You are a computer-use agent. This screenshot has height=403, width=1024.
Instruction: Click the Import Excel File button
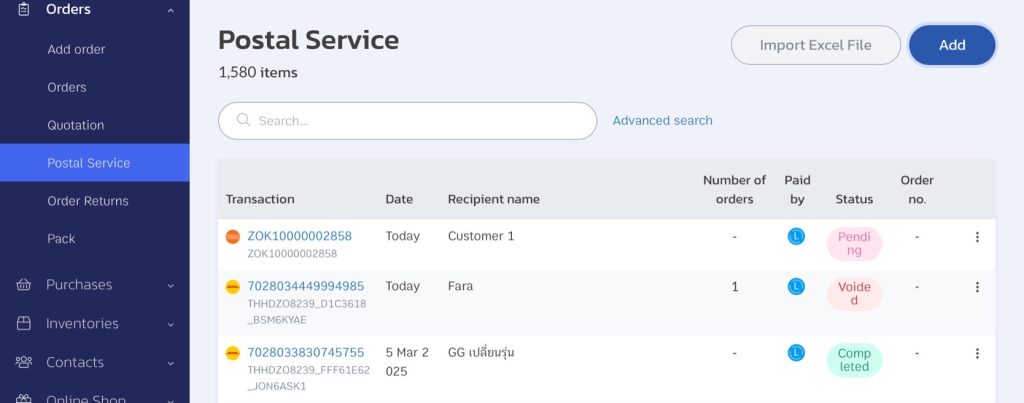(x=816, y=45)
